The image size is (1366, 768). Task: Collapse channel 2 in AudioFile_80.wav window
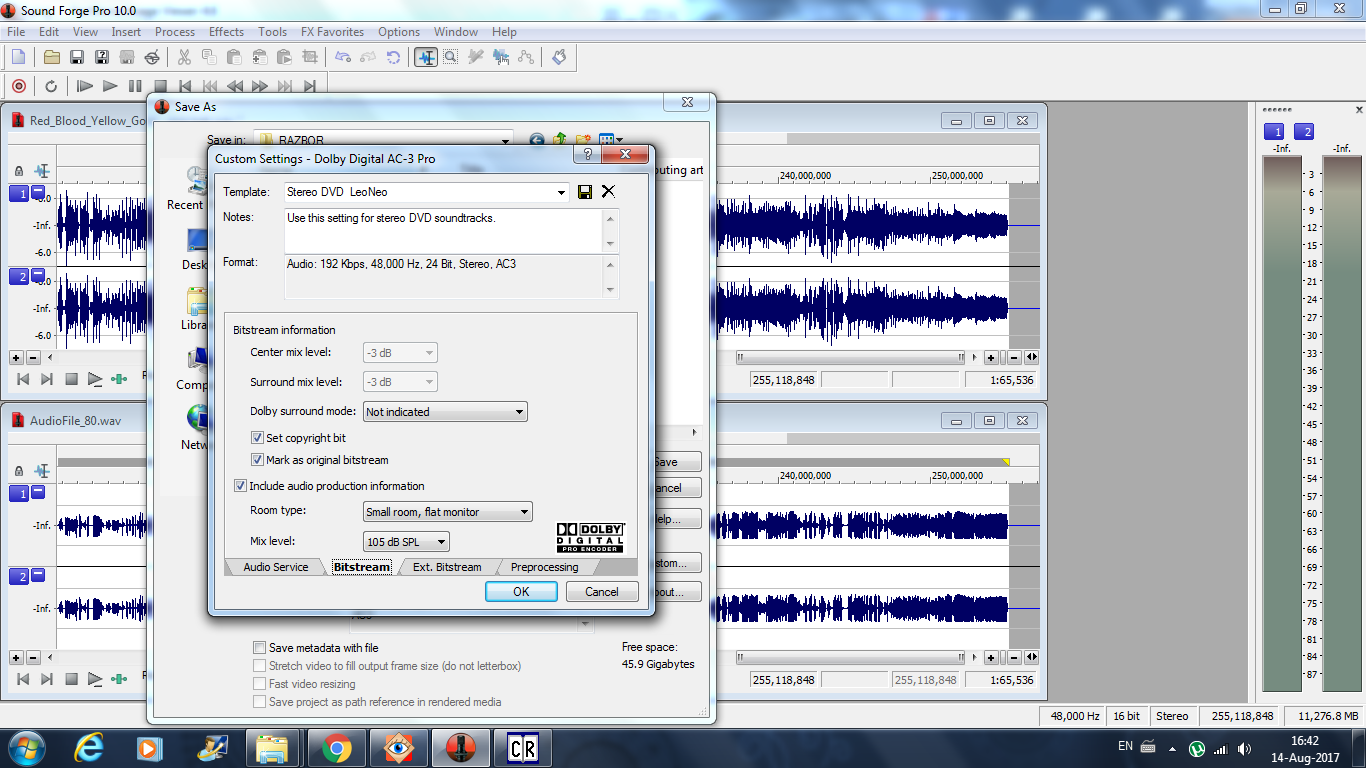(x=38, y=575)
